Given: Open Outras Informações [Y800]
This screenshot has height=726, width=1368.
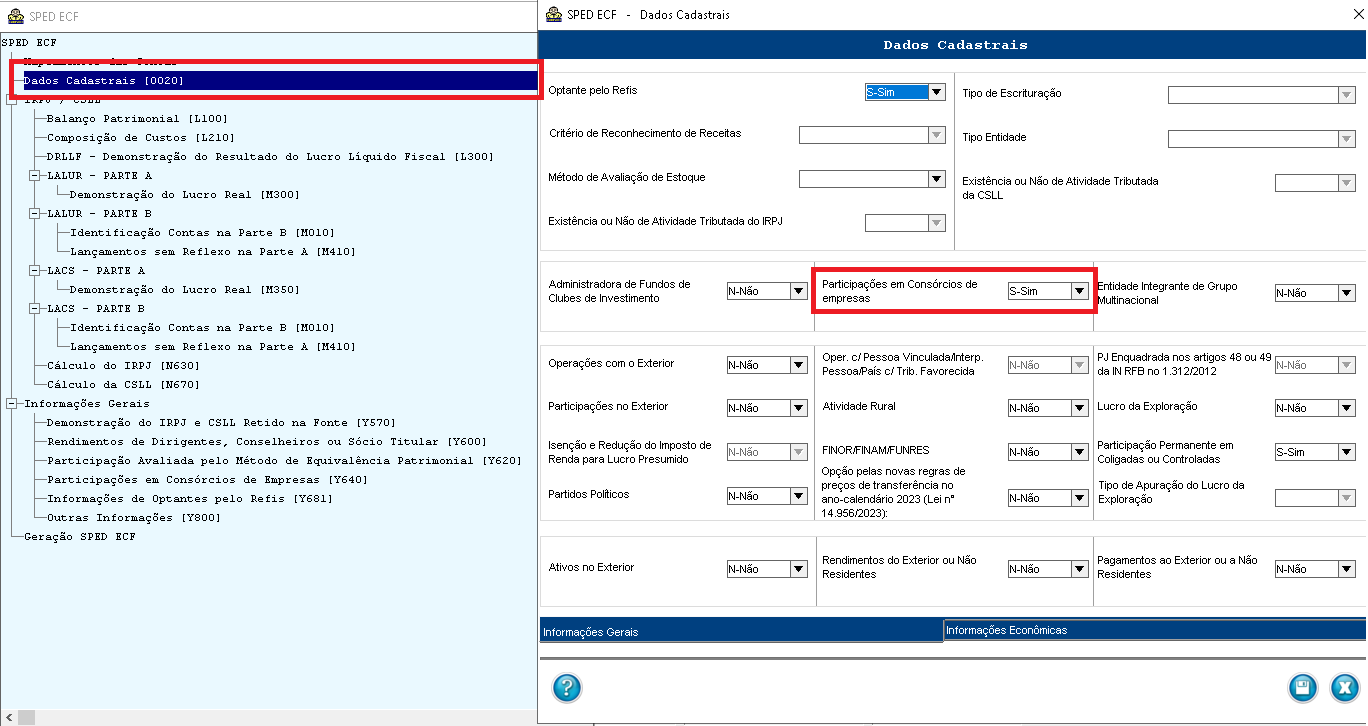Looking at the screenshot, I should (x=134, y=517).
